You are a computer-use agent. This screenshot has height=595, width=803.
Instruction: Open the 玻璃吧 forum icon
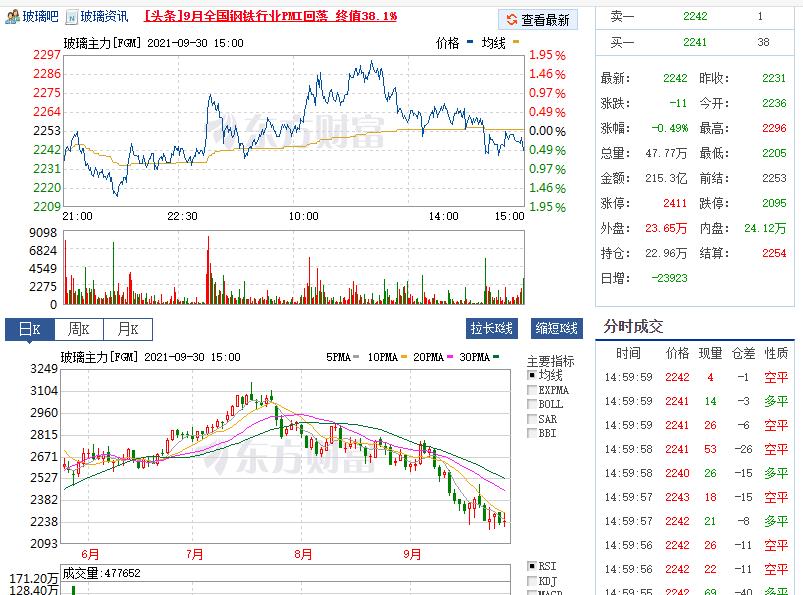coord(13,17)
